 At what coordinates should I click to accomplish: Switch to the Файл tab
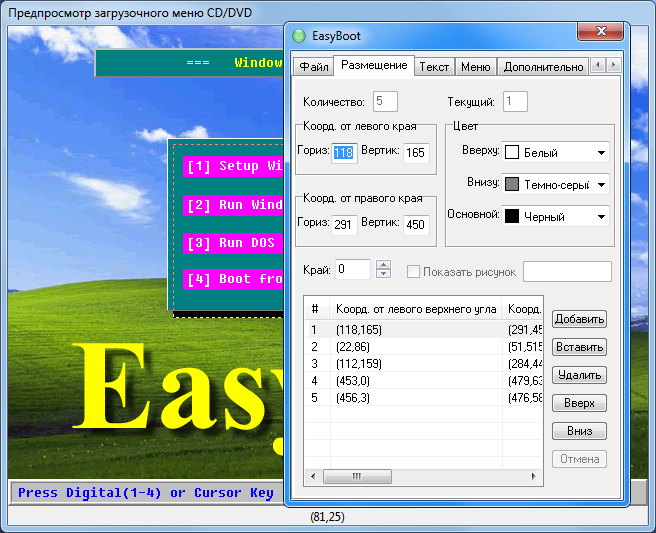[313, 67]
